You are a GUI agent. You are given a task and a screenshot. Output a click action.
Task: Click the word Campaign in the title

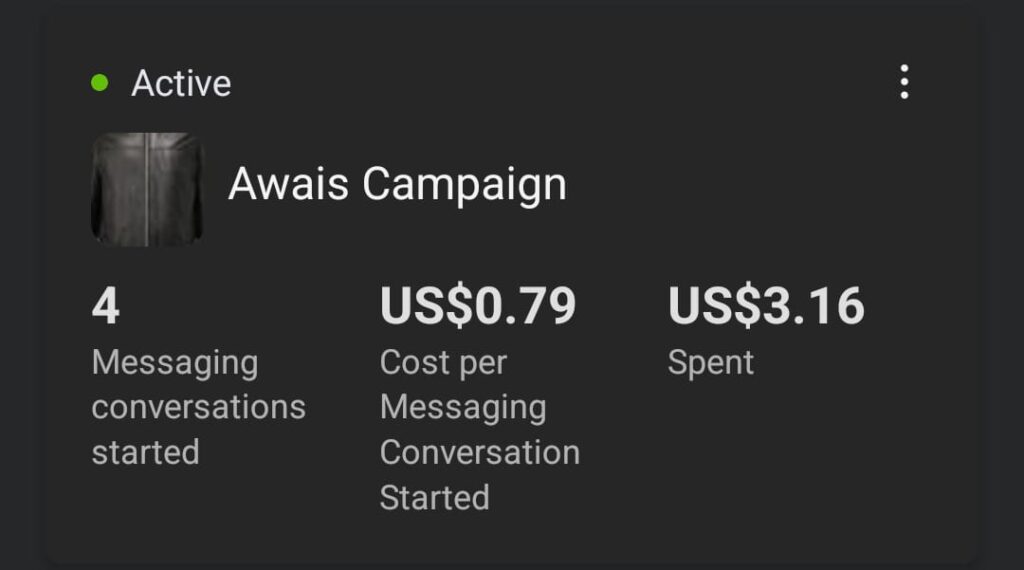click(464, 185)
